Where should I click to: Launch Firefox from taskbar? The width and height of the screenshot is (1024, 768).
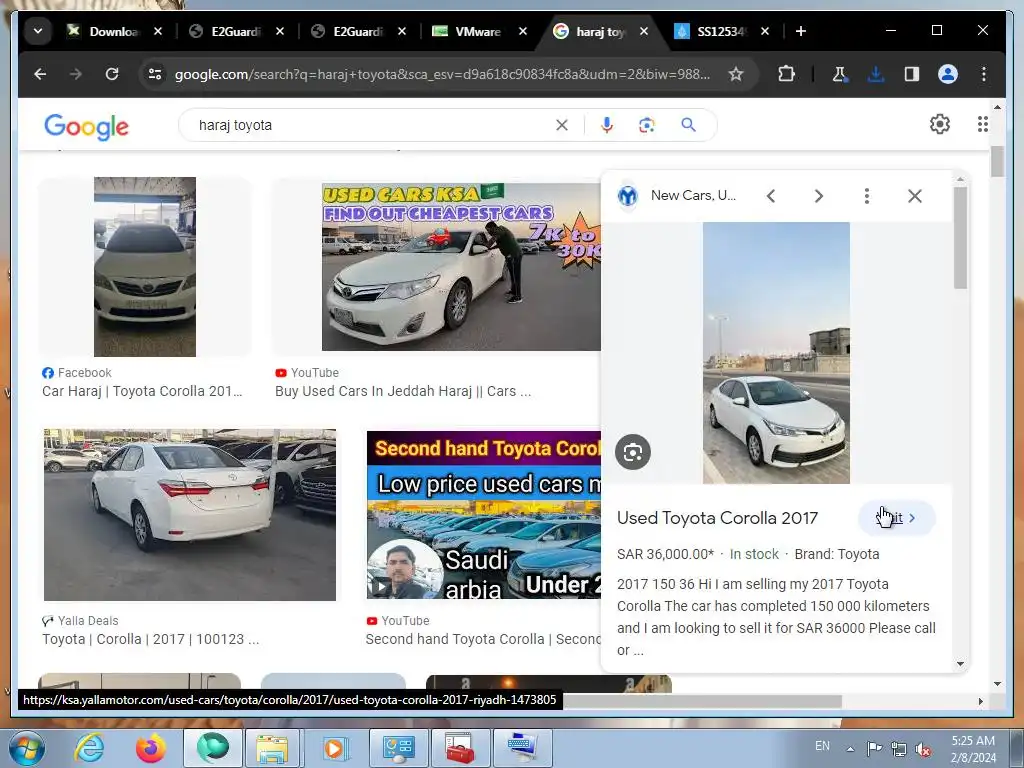tap(150, 748)
